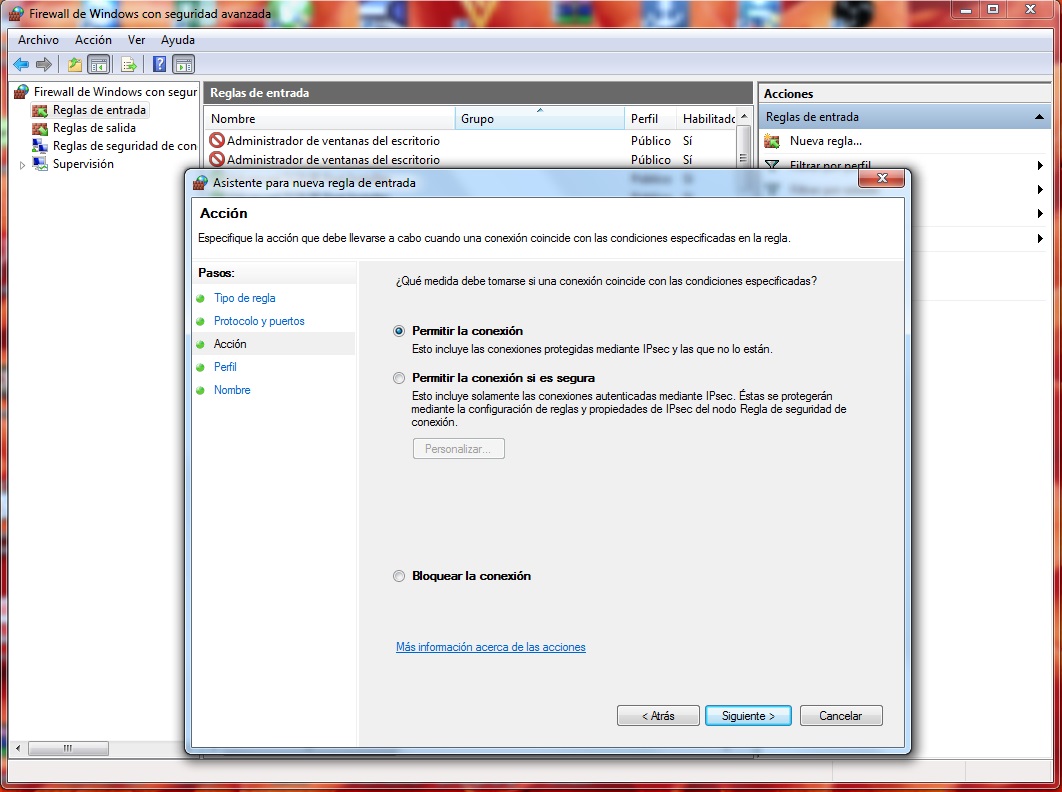
Task: Go to the Perfil wizard step
Action: [225, 367]
